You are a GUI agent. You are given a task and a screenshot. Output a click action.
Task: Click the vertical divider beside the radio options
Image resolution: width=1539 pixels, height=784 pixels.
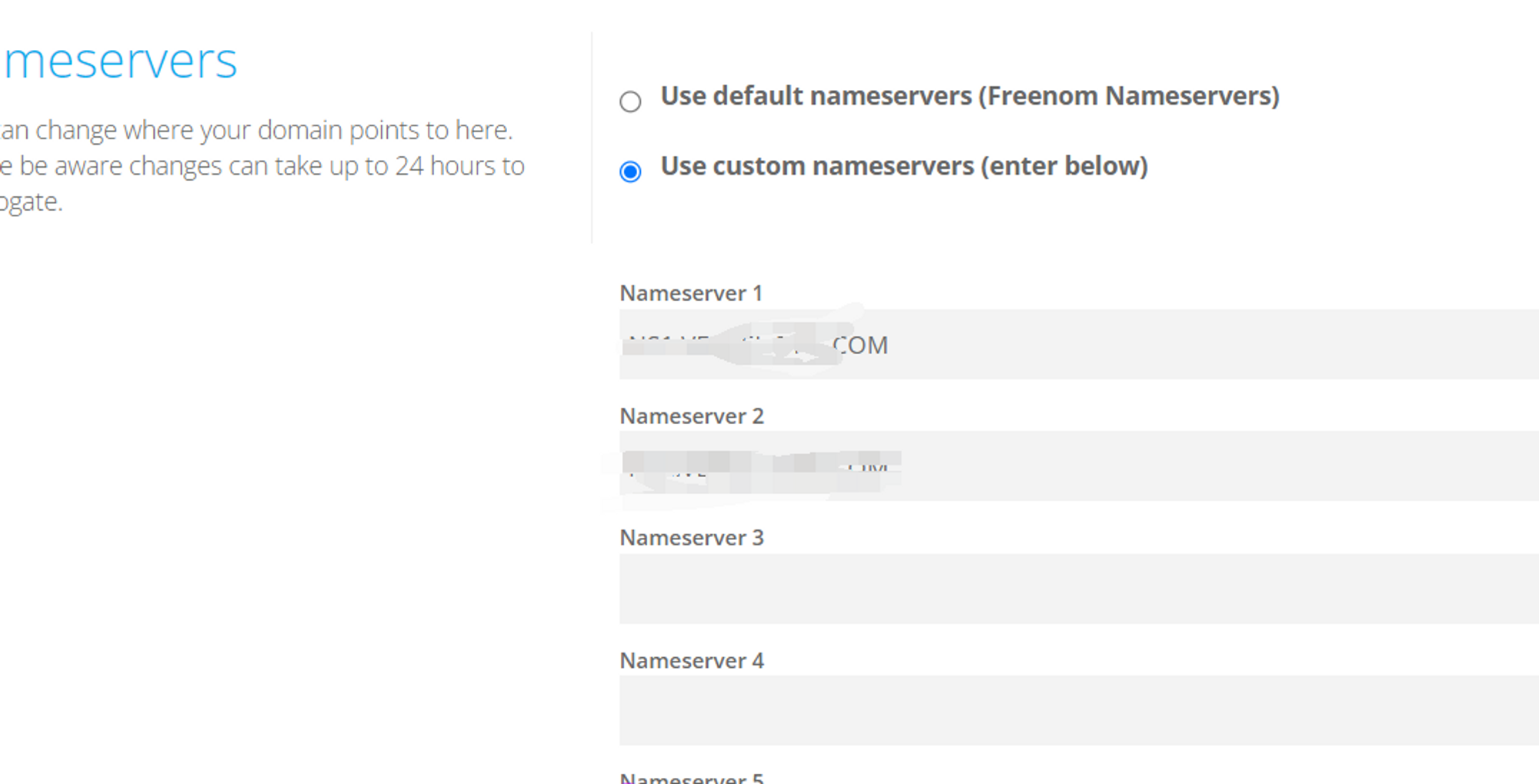(592, 138)
